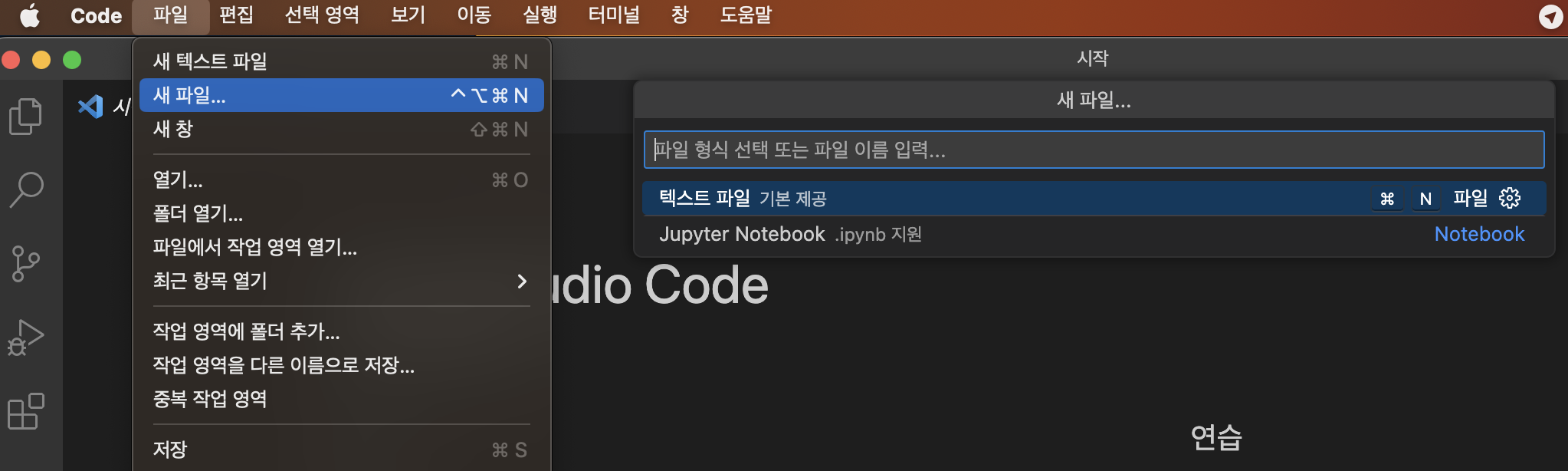Click the green zoom window button
This screenshot has width=1568, height=471.
click(72, 60)
